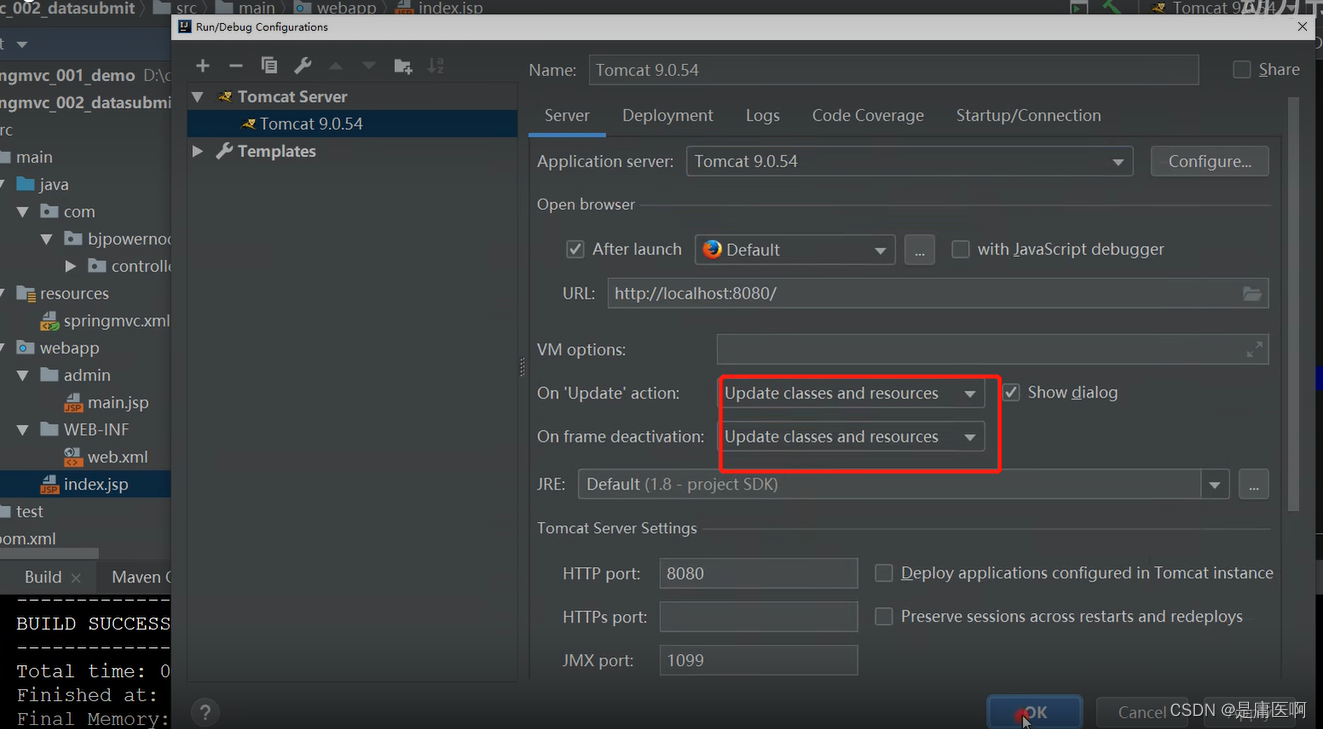Click the main.jsp file icon in project tree
1323x729 pixels.
pos(74,403)
